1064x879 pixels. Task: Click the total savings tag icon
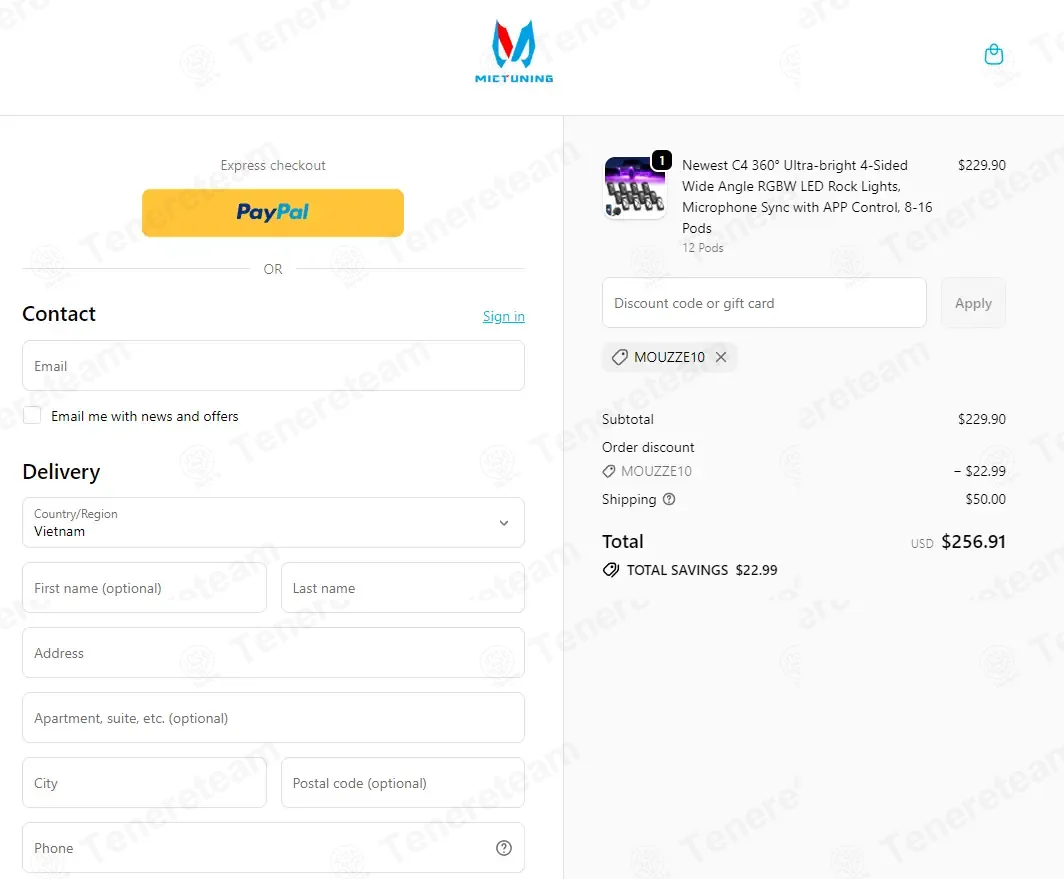click(x=611, y=570)
